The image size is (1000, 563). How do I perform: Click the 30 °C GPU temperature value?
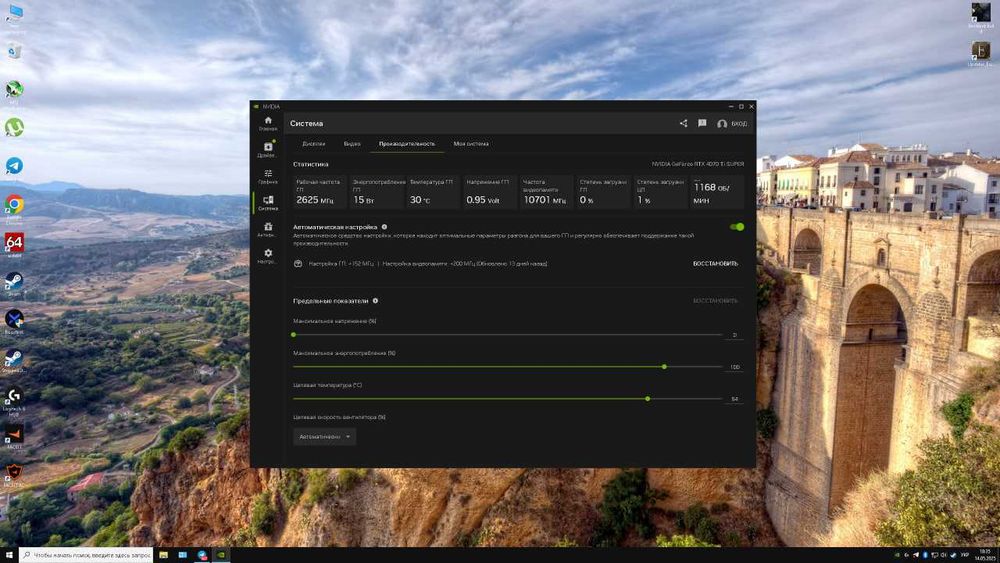click(420, 200)
